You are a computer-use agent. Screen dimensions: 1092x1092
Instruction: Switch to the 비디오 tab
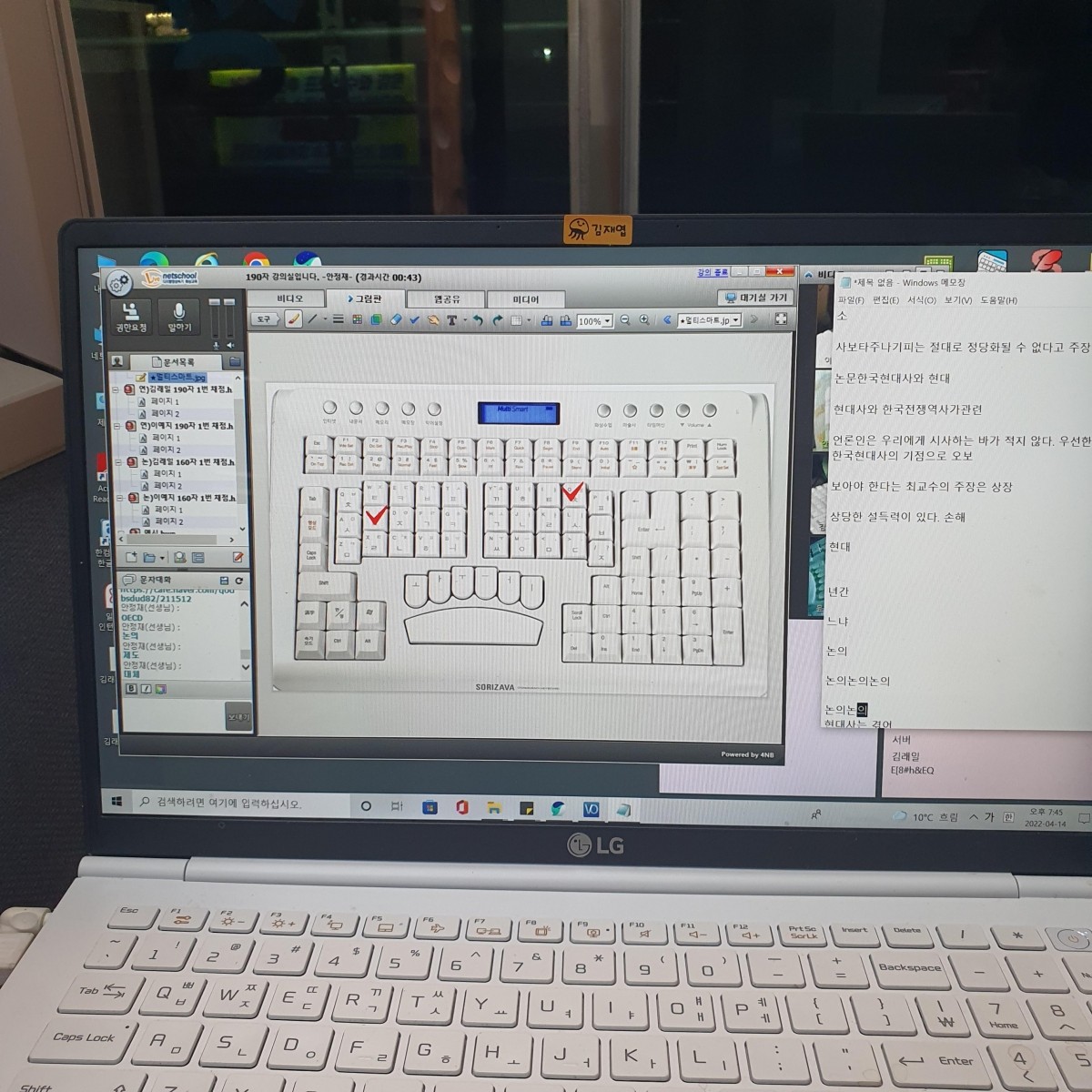click(x=289, y=298)
